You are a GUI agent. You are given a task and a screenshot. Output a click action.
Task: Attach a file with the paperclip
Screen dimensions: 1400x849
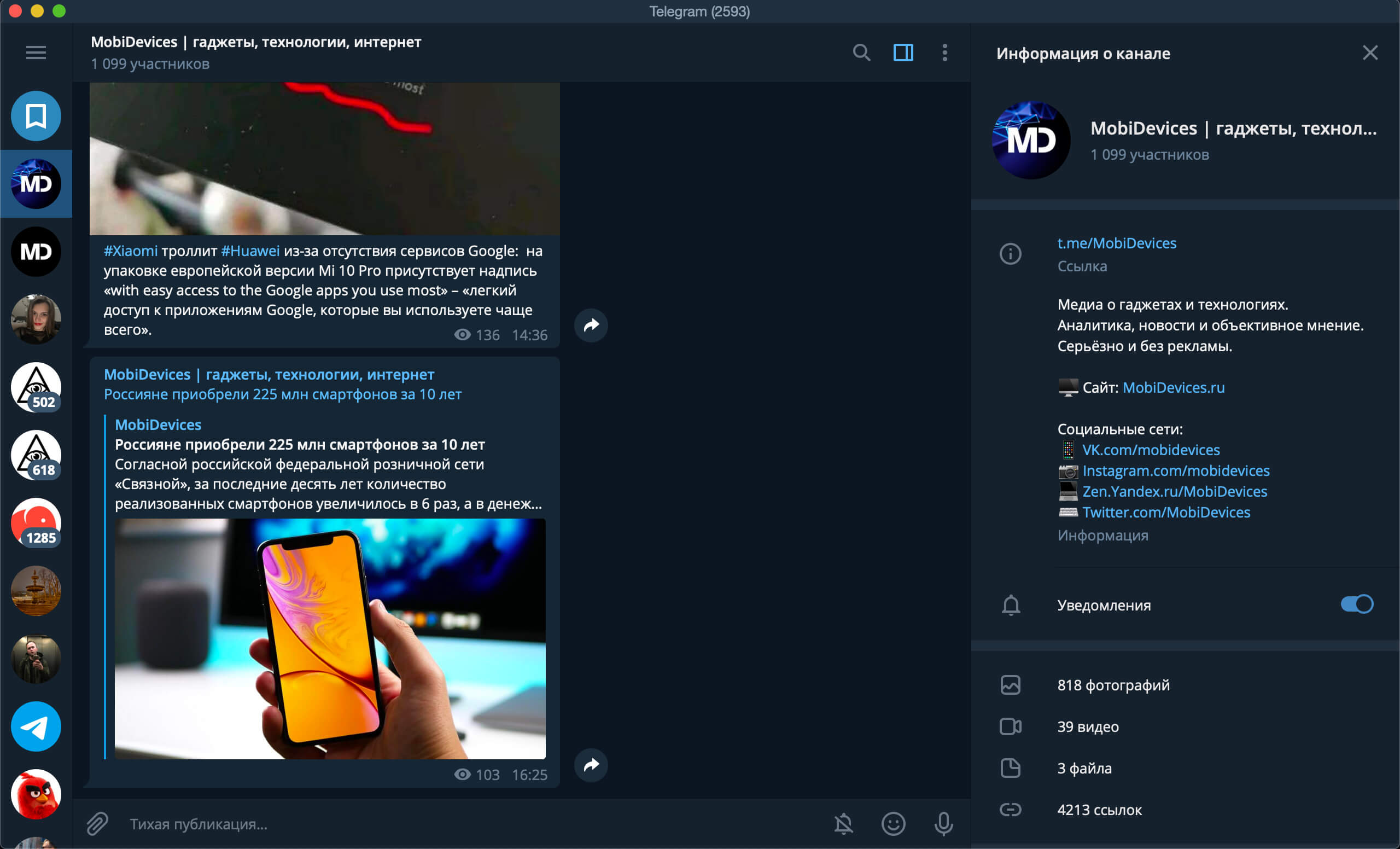[97, 823]
